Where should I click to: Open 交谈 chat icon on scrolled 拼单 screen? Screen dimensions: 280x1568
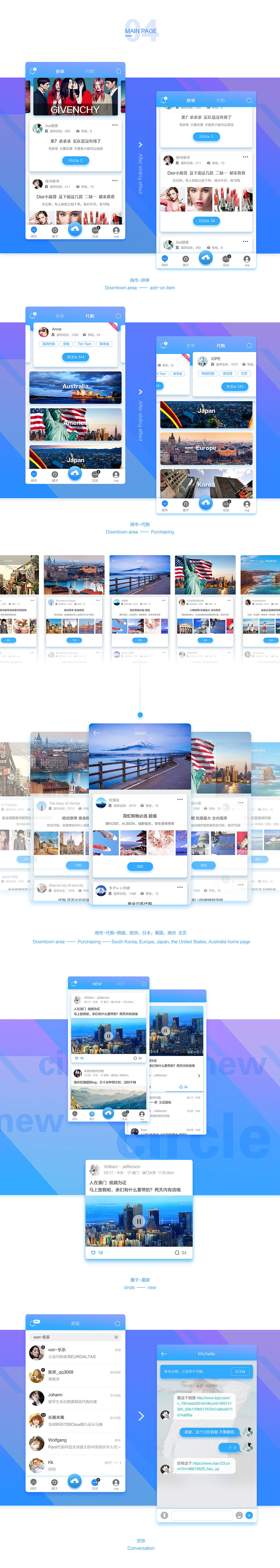(226, 260)
